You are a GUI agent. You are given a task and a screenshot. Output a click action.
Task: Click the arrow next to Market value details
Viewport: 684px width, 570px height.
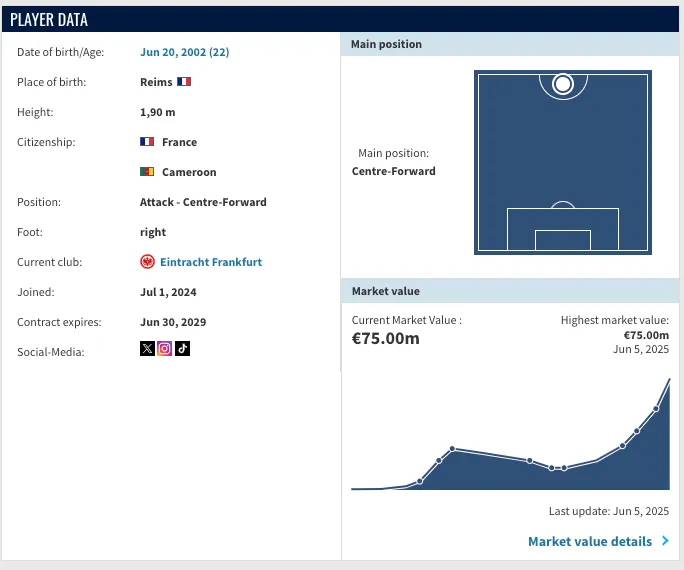click(665, 541)
